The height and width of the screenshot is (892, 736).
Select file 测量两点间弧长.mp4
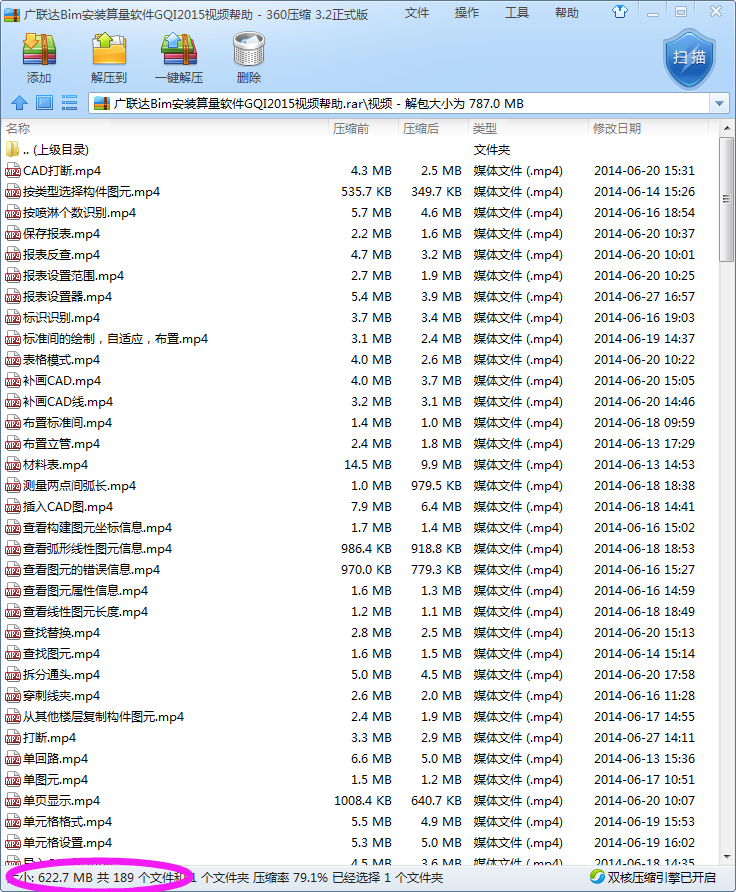point(79,486)
